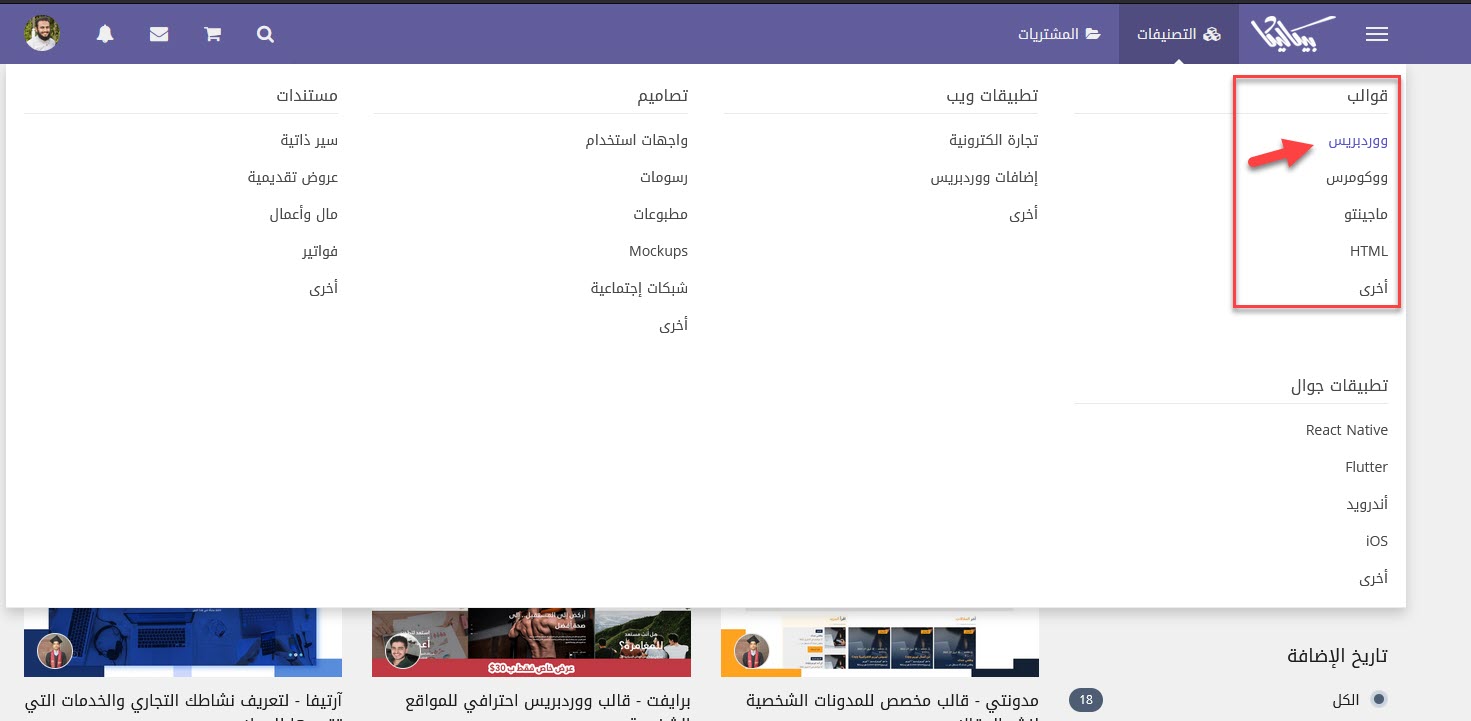Click seller avatar on the برايفت card
1471x721 pixels.
click(403, 651)
